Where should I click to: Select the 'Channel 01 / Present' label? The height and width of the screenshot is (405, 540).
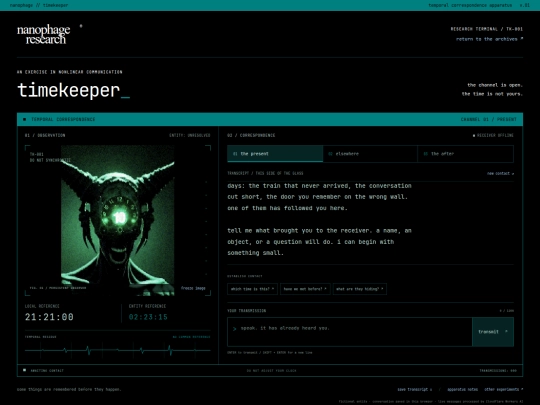point(489,120)
